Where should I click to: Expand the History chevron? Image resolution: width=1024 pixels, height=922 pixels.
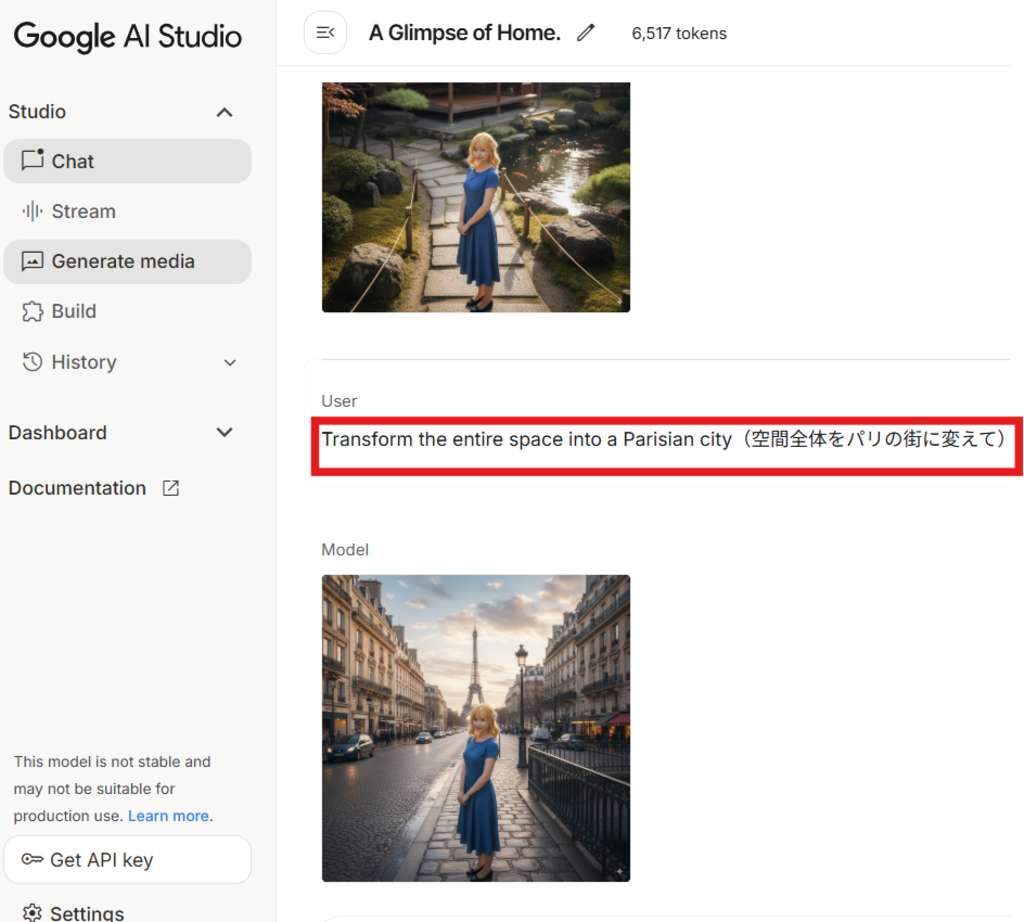(x=230, y=362)
